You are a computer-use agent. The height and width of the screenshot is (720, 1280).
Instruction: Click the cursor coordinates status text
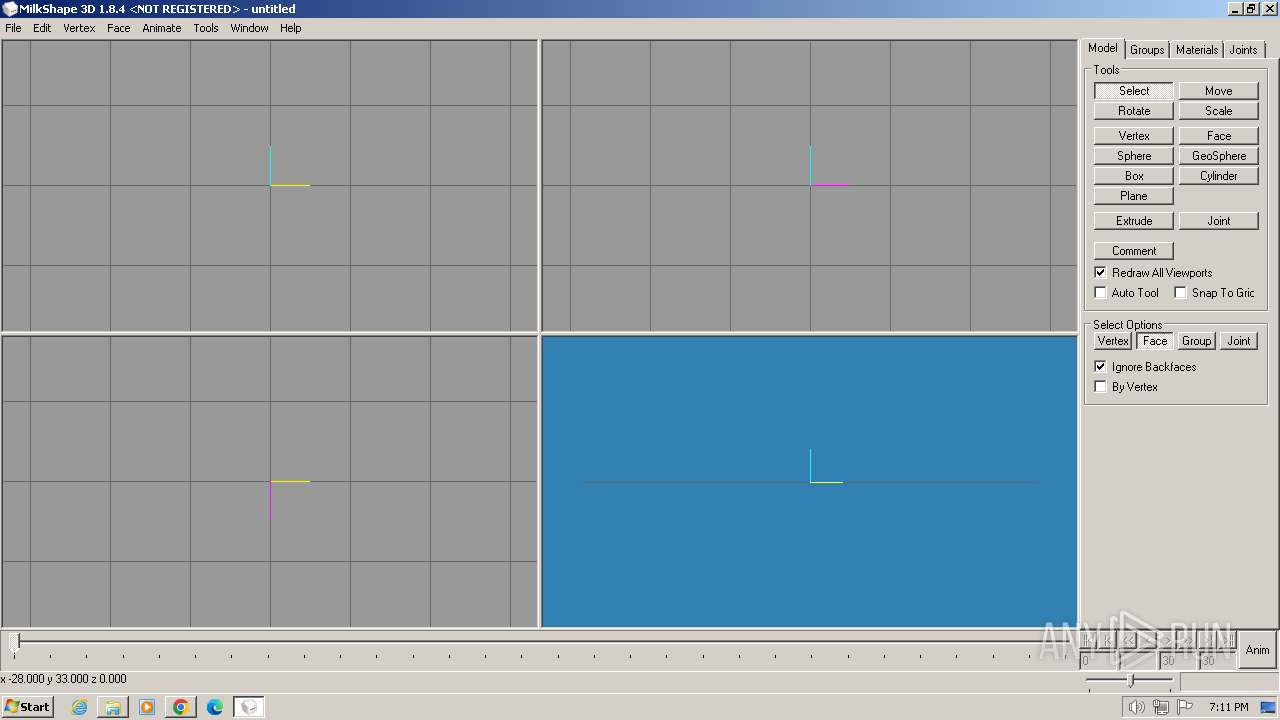click(x=64, y=679)
